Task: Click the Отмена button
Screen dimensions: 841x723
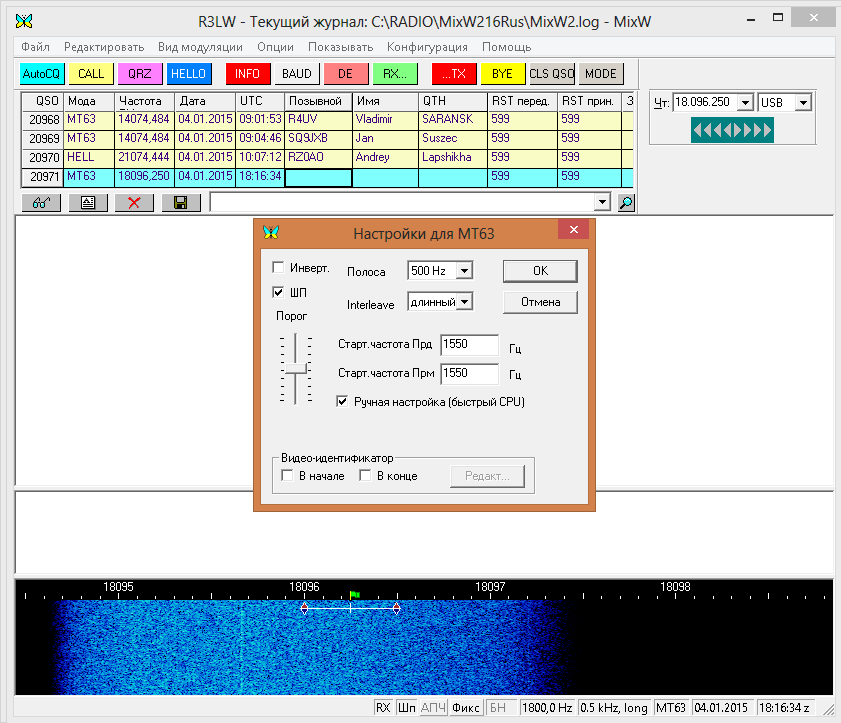Action: click(540, 301)
